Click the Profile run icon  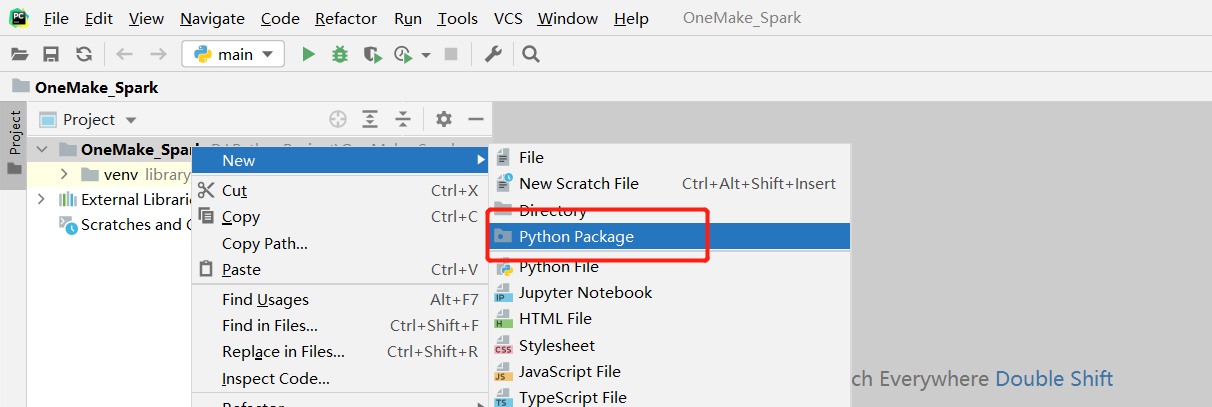click(x=403, y=54)
